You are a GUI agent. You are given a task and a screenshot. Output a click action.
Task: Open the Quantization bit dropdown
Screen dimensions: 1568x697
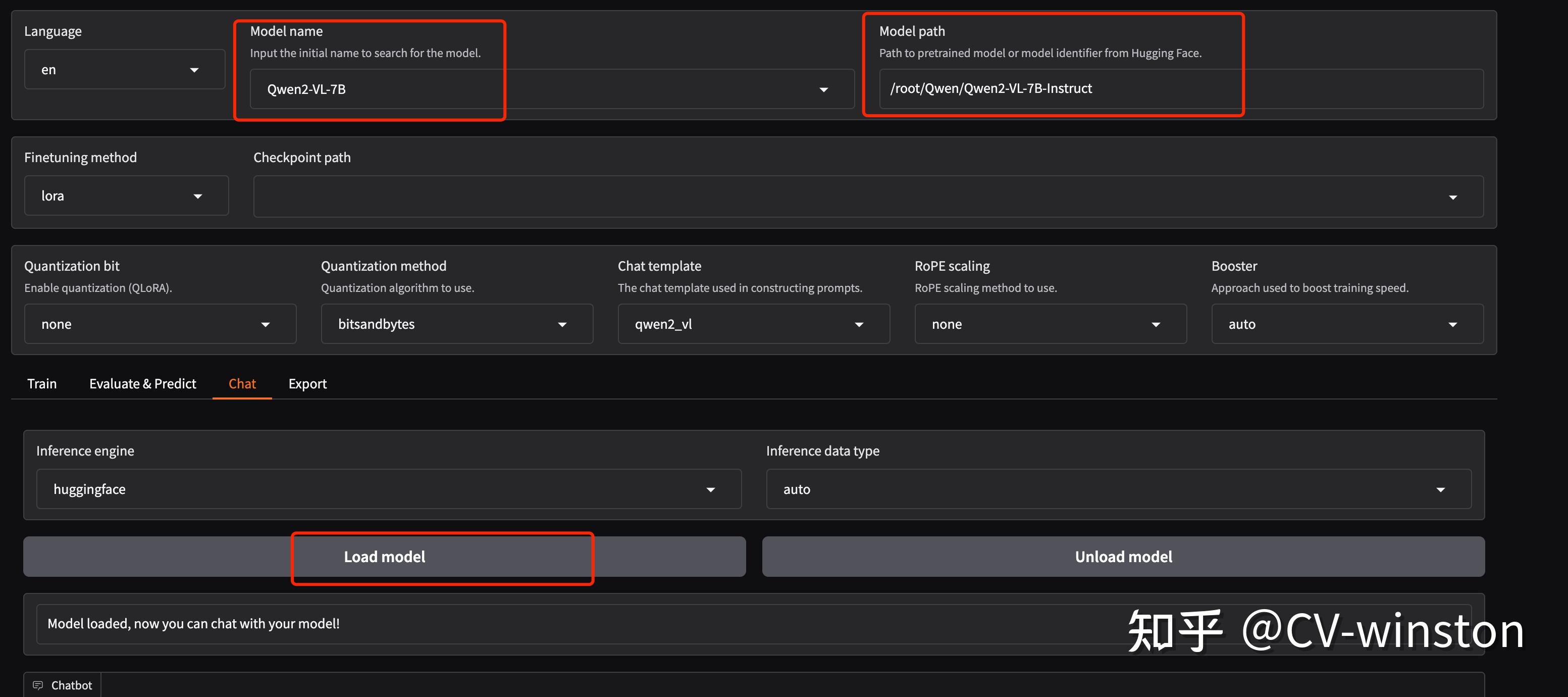(160, 324)
